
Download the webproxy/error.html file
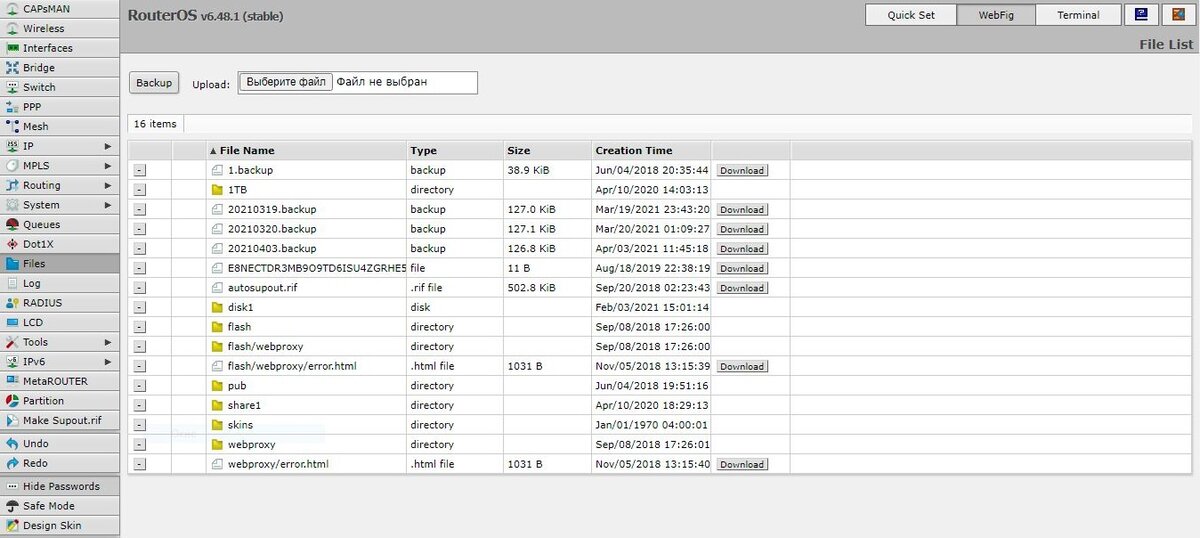742,465
